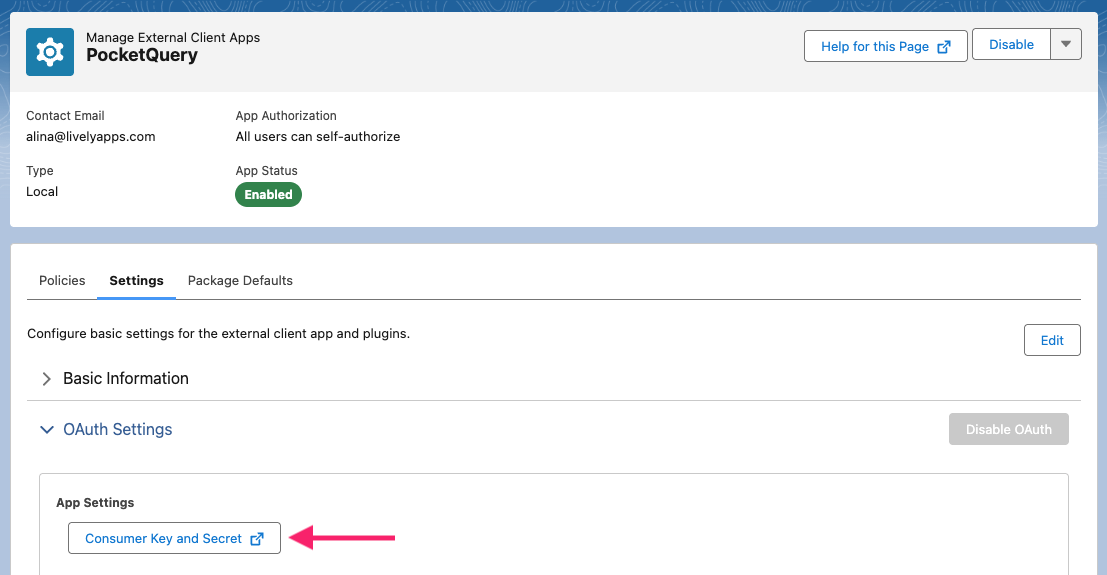Click external link icon beside Consumer Key and Secret

tap(257, 539)
